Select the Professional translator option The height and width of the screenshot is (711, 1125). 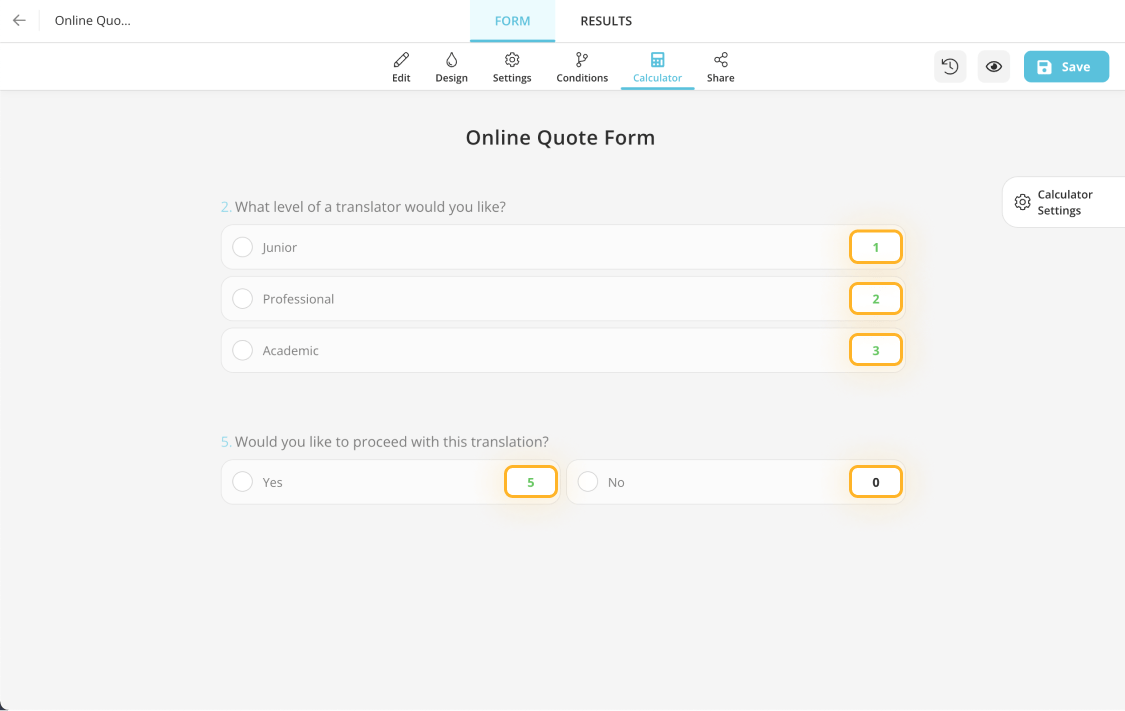242,298
